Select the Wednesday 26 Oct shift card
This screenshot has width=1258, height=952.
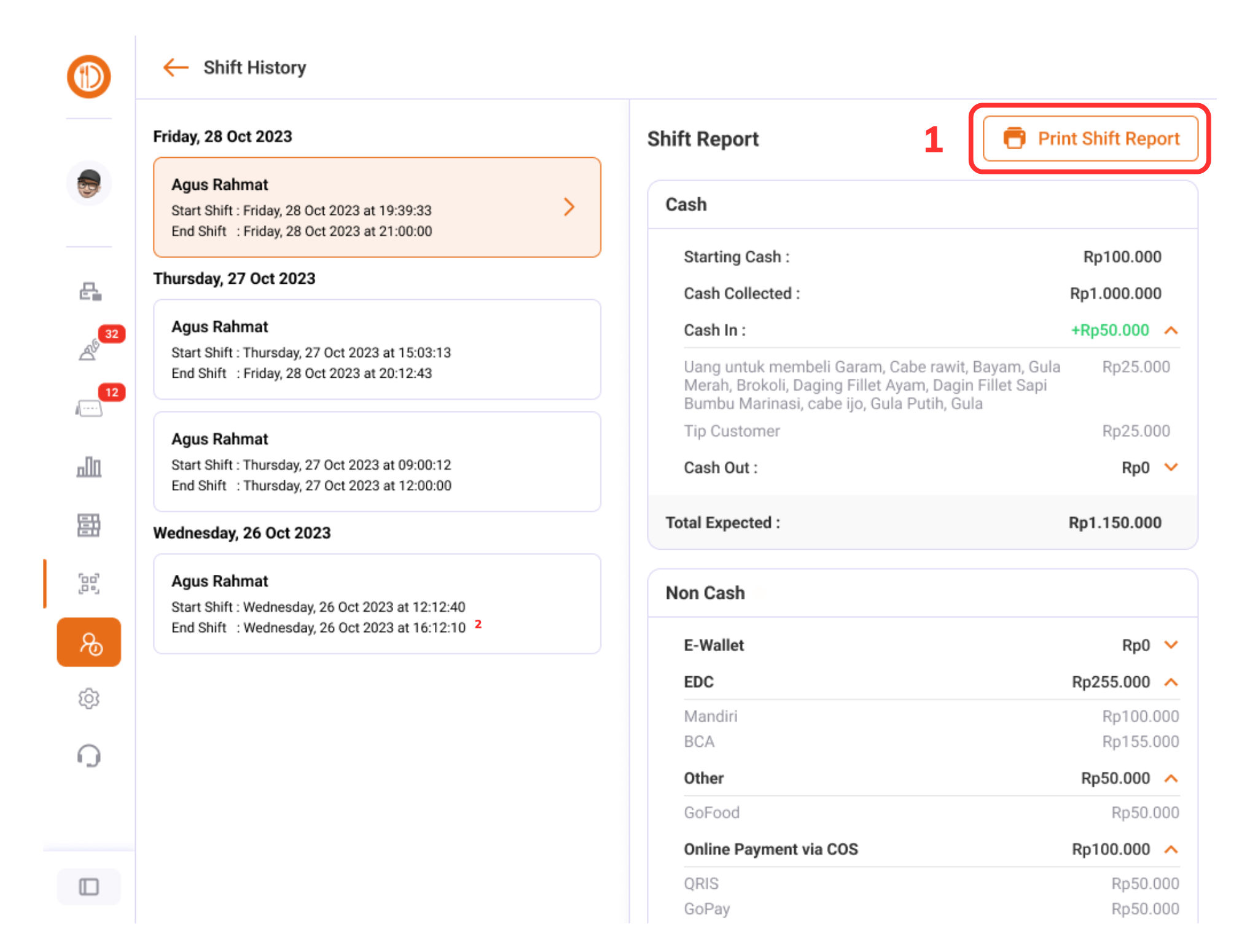tap(377, 604)
